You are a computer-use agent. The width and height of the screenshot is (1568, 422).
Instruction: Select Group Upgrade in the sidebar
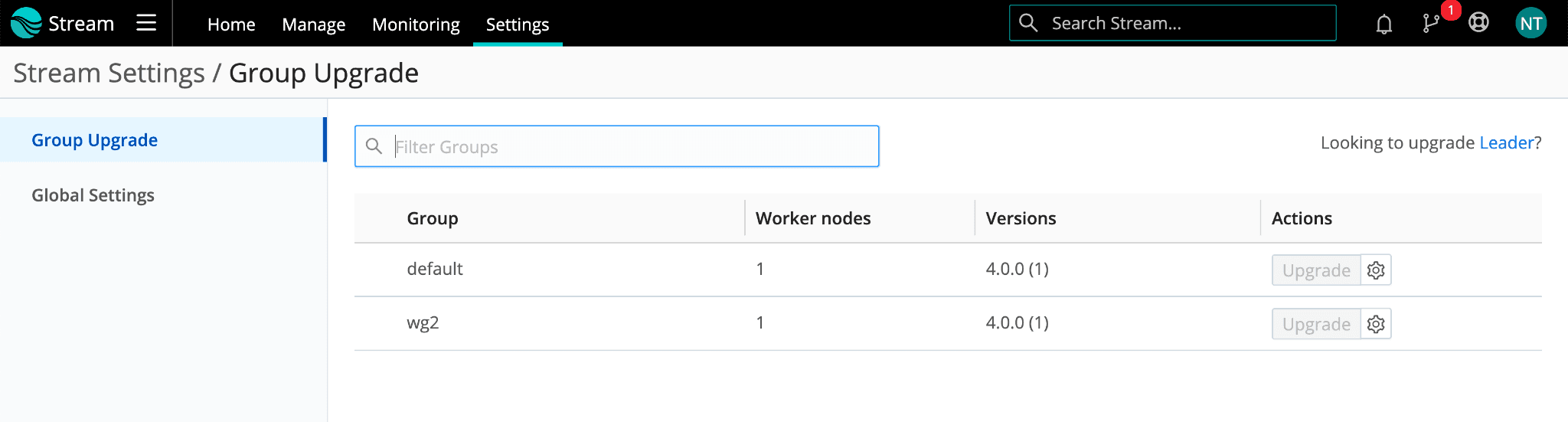[x=95, y=140]
